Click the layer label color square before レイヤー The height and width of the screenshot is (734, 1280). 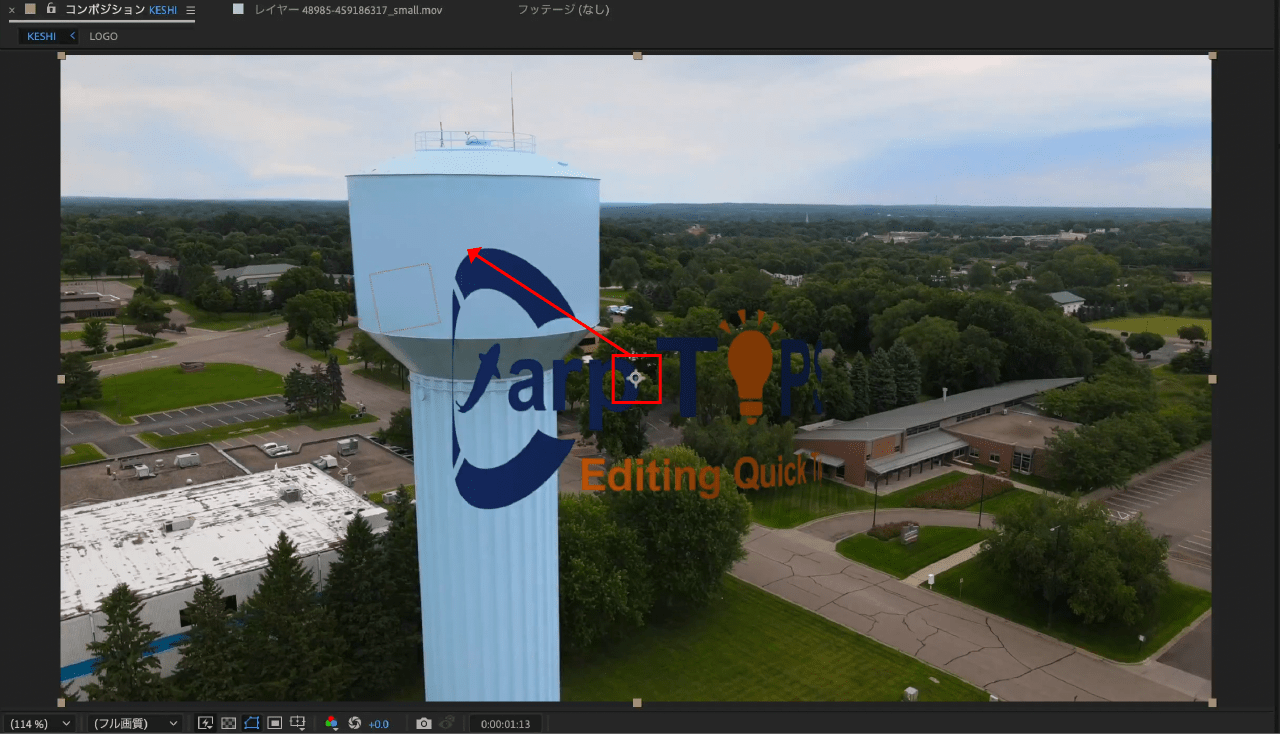coord(238,9)
